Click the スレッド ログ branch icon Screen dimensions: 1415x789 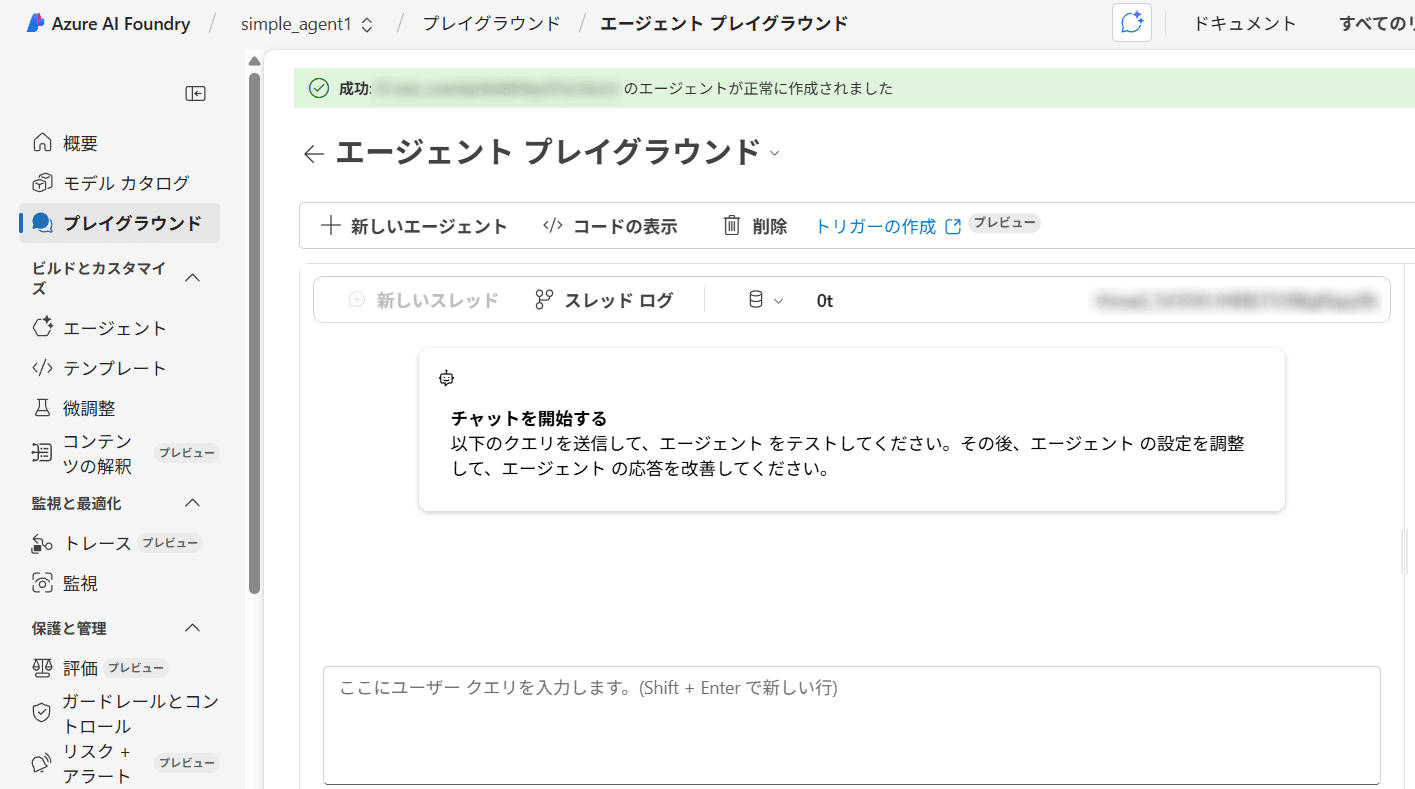[544, 300]
